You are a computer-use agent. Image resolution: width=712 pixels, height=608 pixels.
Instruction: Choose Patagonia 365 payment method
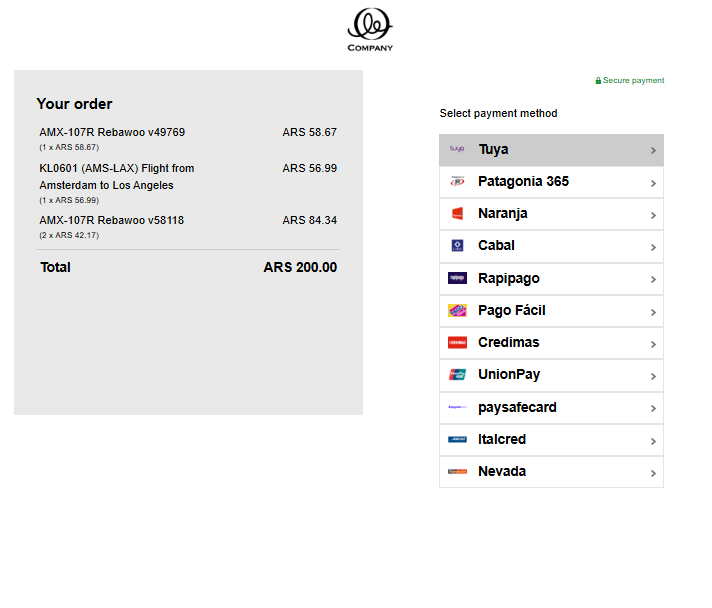(551, 182)
